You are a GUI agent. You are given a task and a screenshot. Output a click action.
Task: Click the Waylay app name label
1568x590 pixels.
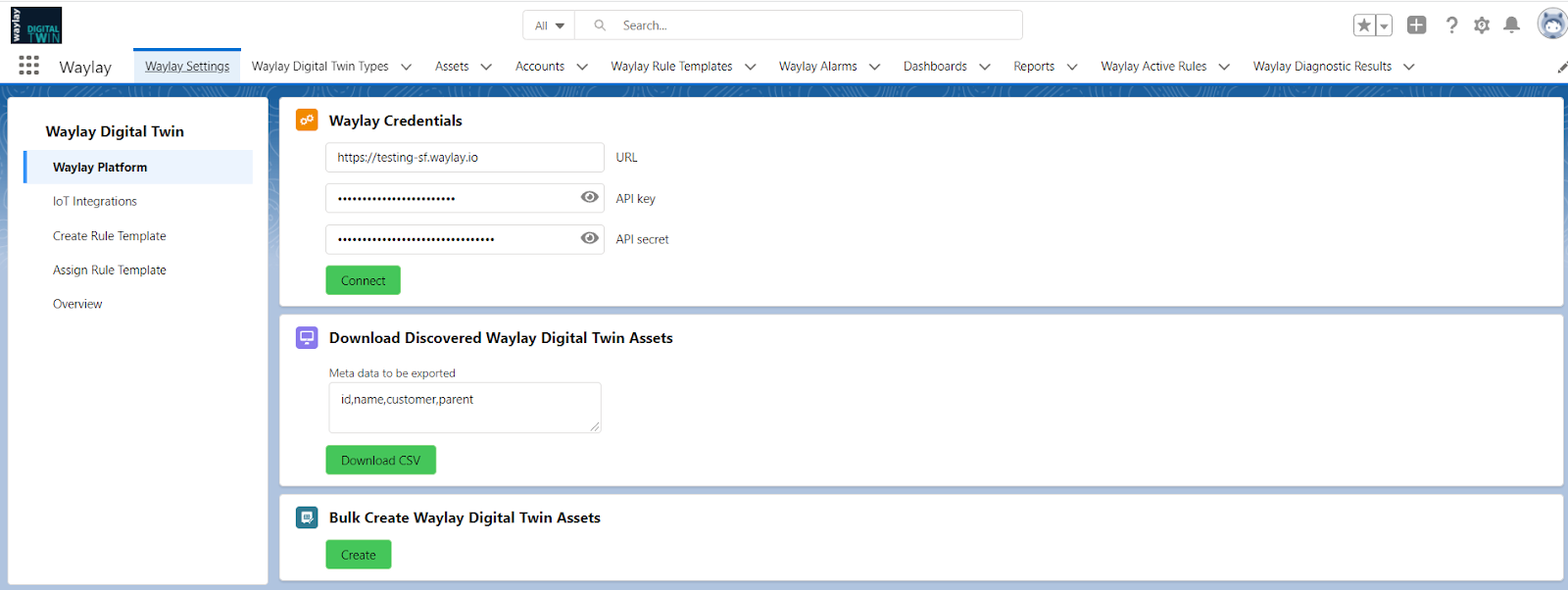point(85,67)
